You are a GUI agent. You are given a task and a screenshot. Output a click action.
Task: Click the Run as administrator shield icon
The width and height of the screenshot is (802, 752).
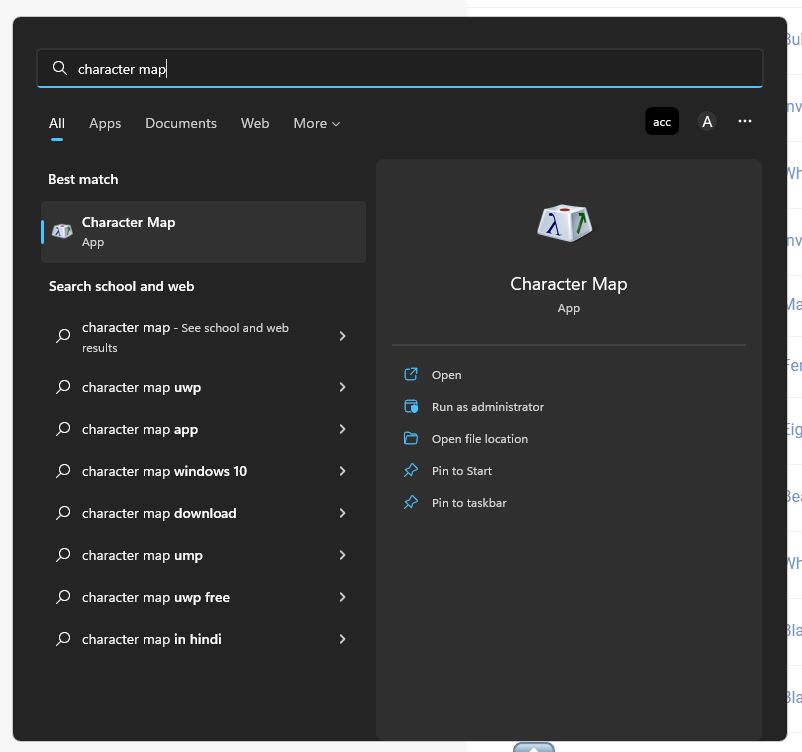tap(411, 407)
